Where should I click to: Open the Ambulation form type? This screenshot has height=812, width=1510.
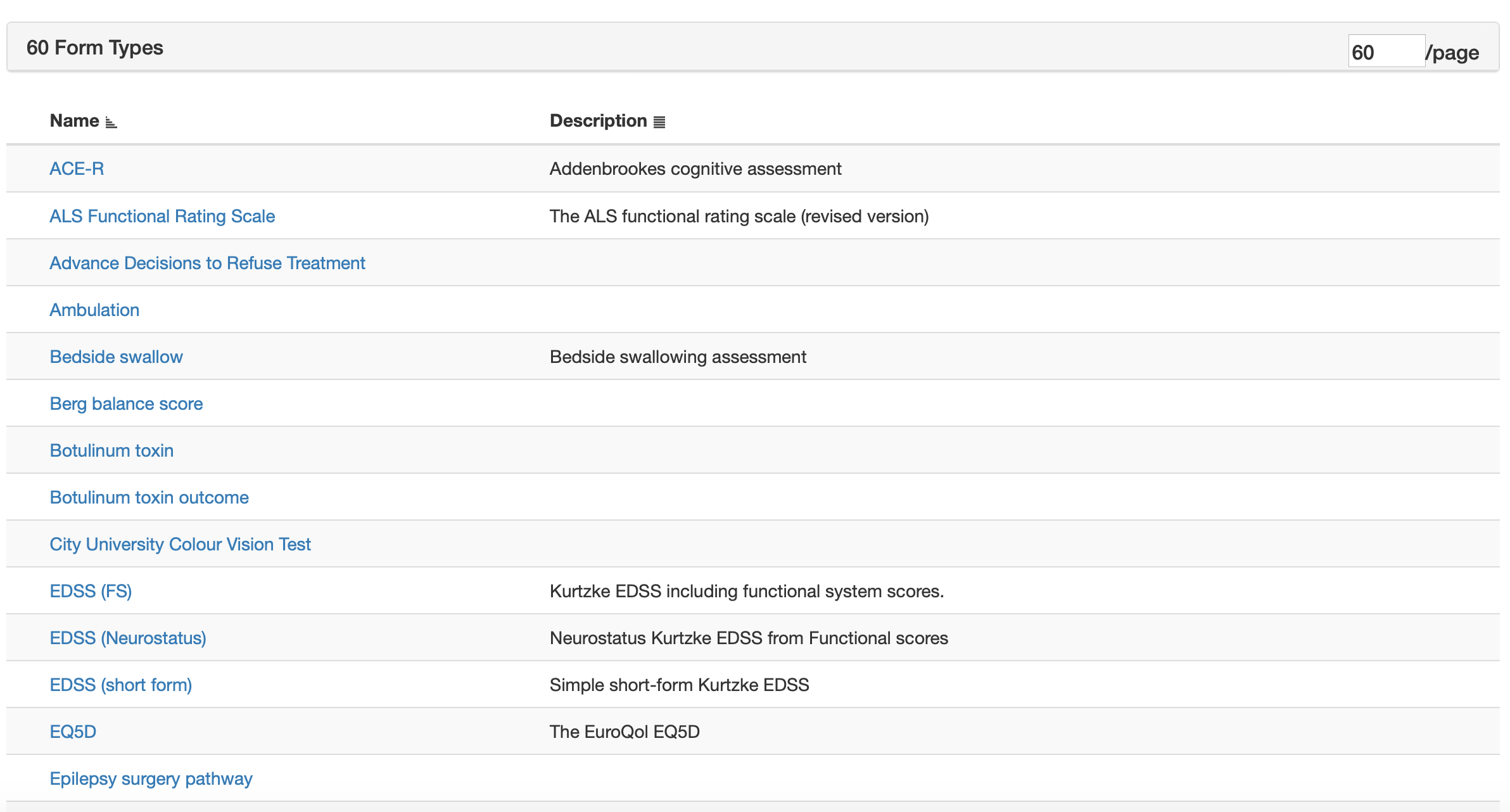[x=94, y=309]
